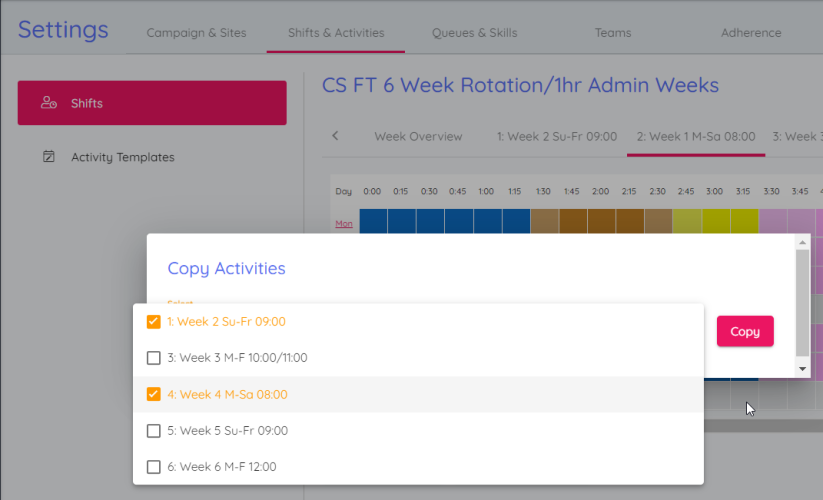Viewport: 823px width, 500px height.
Task: Tick the 6: Week 6 M-F 12:00 checkbox
Action: (153, 467)
